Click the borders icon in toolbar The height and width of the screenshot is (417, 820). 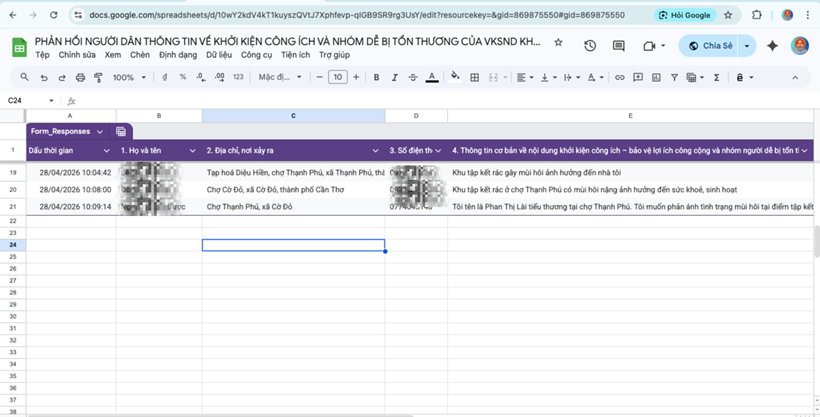[x=474, y=77]
